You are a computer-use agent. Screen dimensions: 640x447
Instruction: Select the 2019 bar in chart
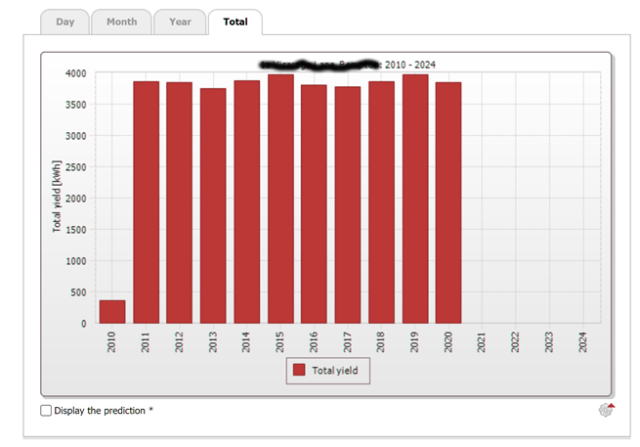pyautogui.click(x=415, y=198)
